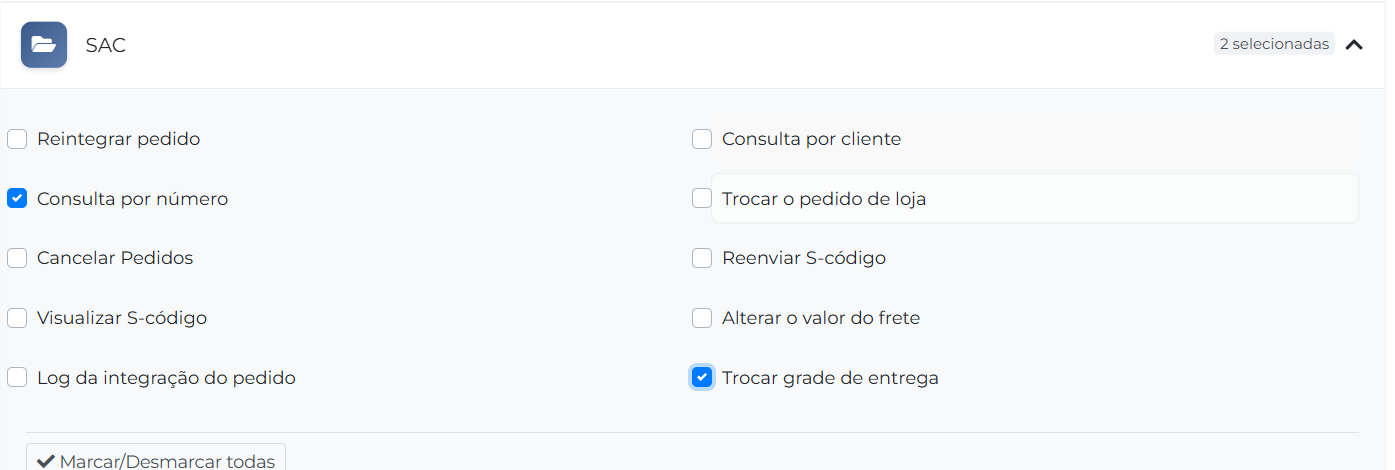
Task: Tick the Visualizar S-código checkbox
Action: 17,318
